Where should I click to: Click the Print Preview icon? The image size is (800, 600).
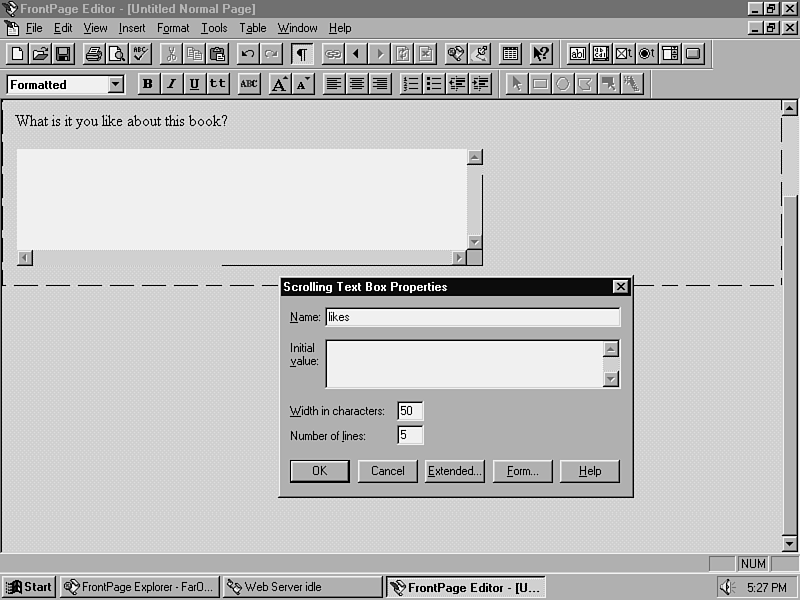(x=116, y=54)
